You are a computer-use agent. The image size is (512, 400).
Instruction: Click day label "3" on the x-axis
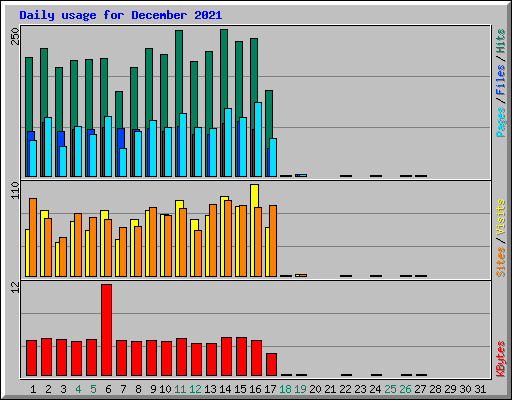pos(63,389)
